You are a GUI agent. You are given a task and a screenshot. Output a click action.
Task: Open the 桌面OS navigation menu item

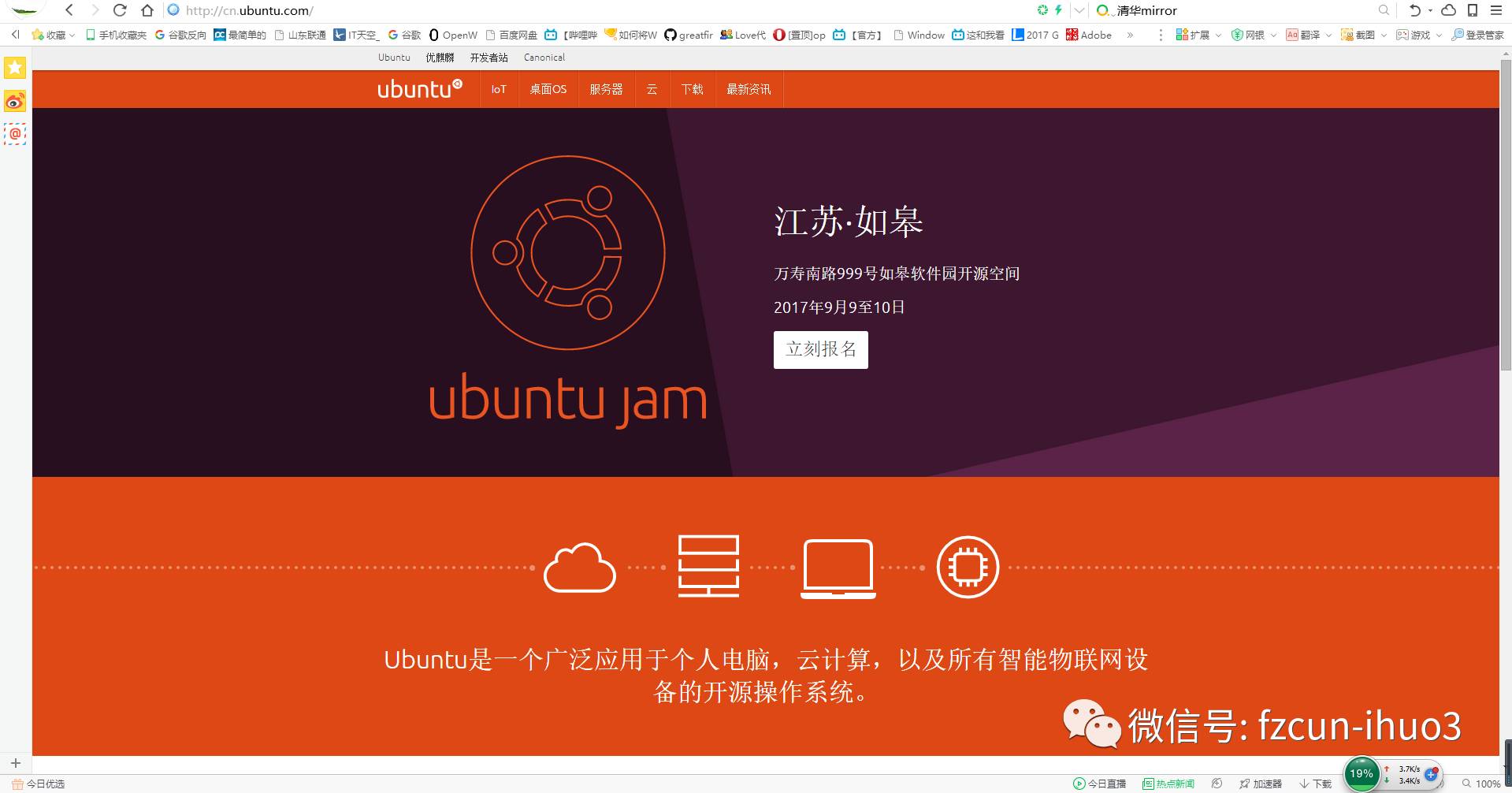[548, 89]
